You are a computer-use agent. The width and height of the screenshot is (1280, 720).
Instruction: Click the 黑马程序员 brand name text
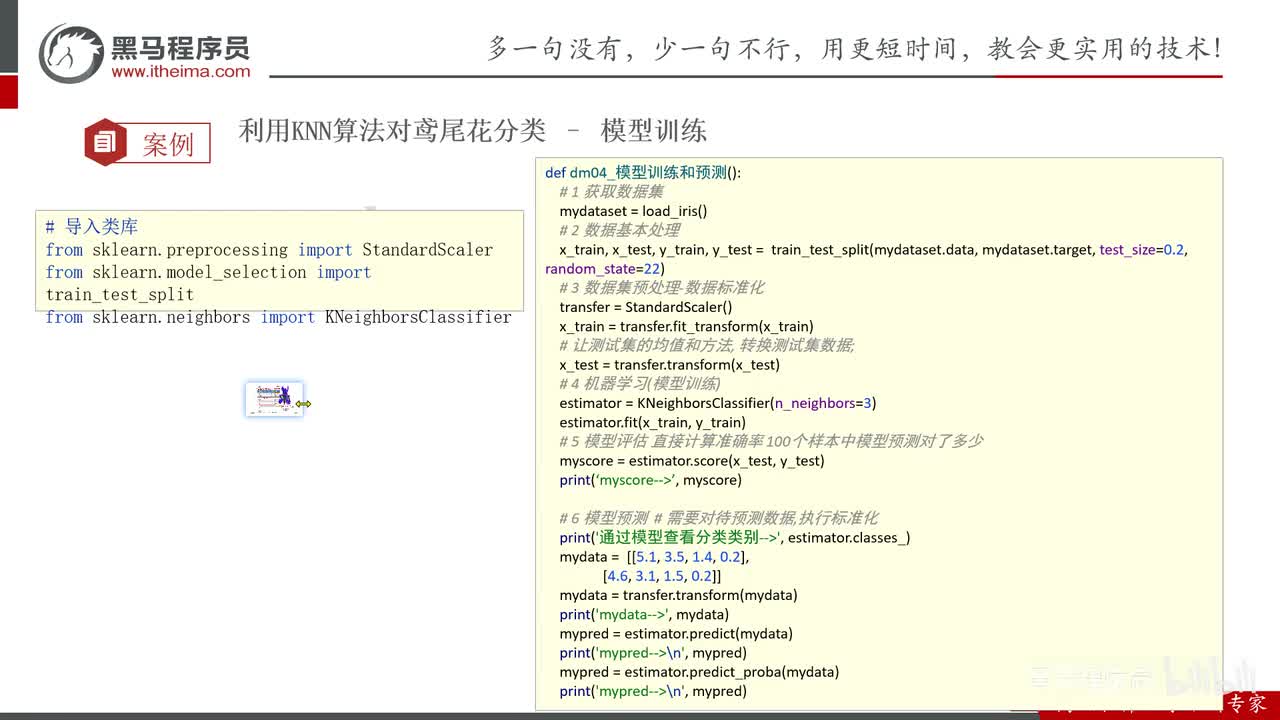pos(181,46)
